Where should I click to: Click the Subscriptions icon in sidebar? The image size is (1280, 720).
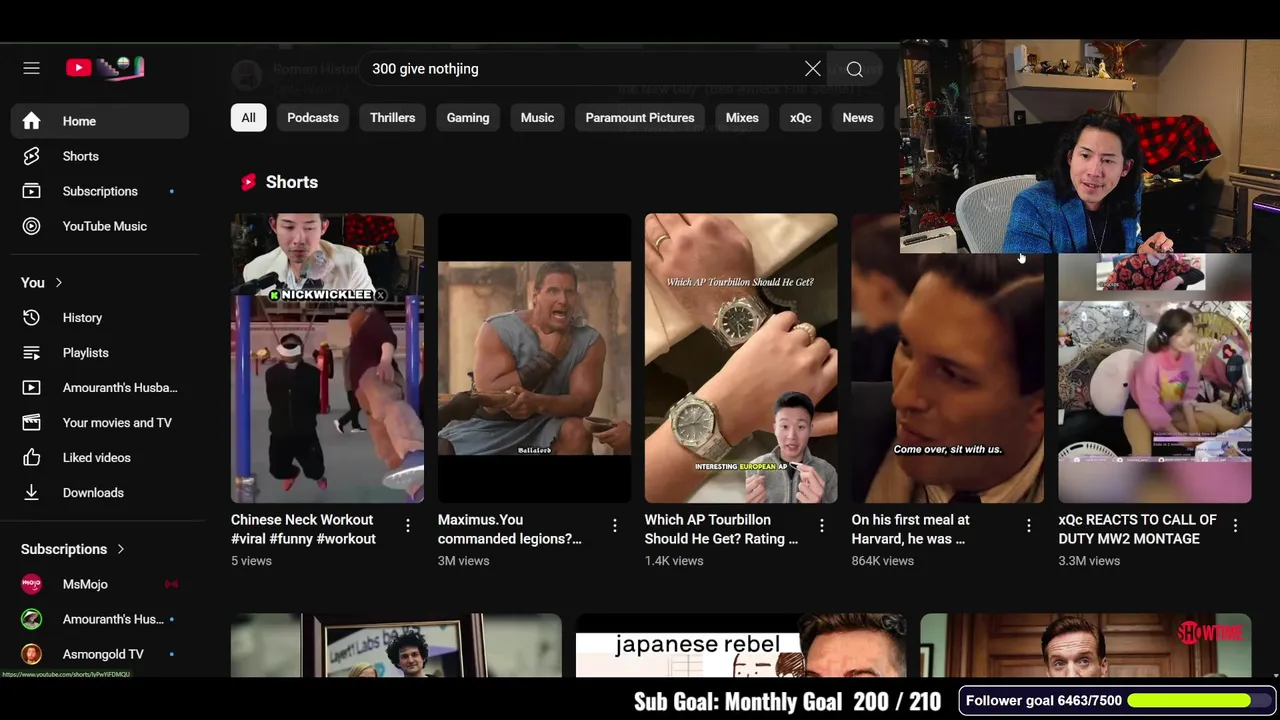pos(32,191)
